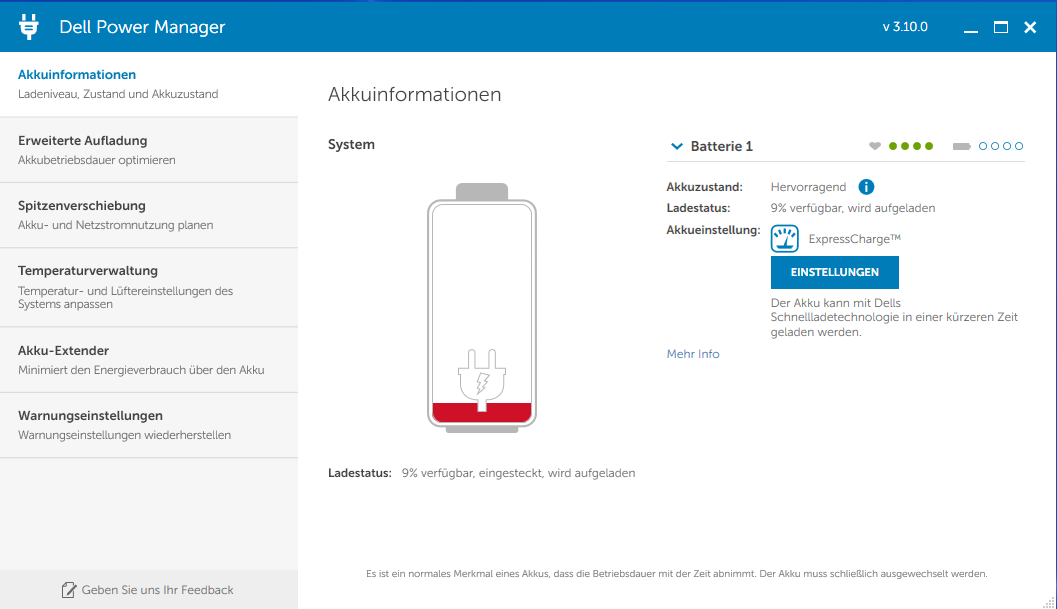Click the red charge level in battery graphic
Image resolution: width=1057 pixels, height=609 pixels.
pos(481,412)
